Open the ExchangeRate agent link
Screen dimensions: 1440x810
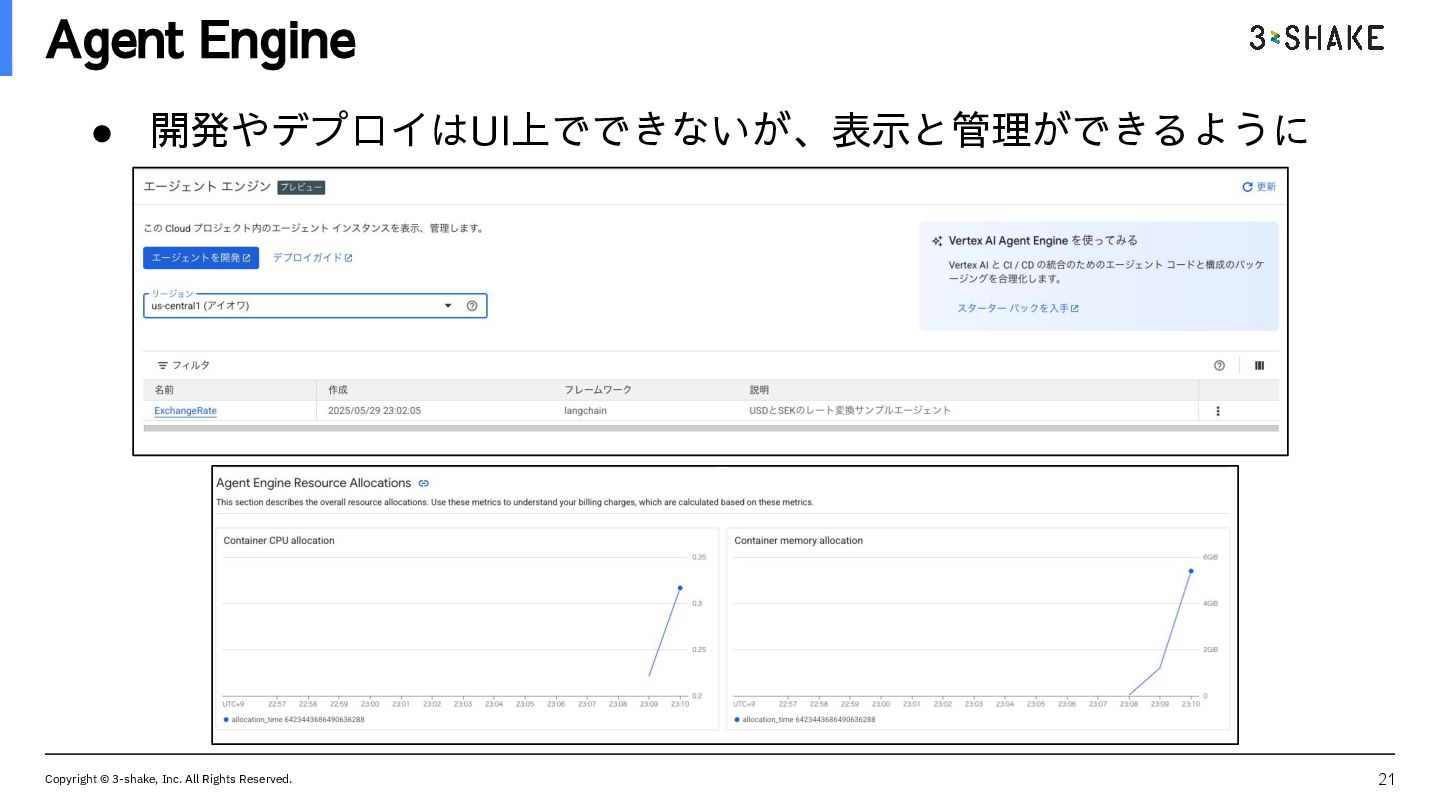(185, 411)
